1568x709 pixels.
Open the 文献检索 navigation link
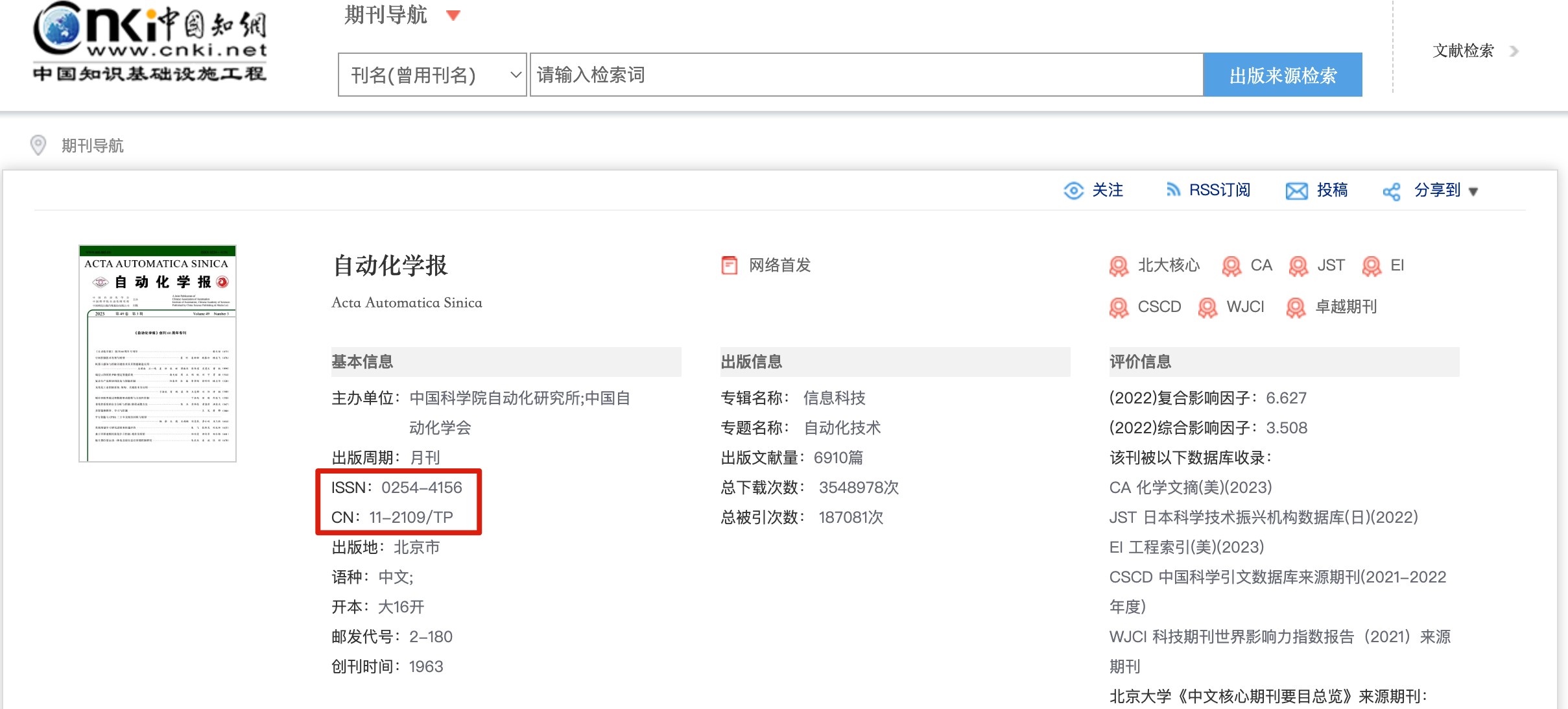click(1464, 51)
